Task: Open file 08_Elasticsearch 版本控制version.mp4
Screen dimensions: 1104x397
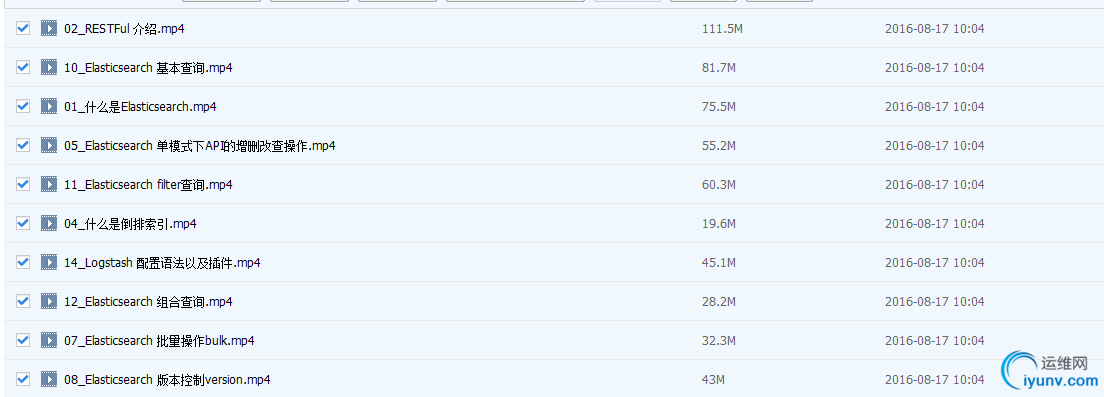Action: click(167, 380)
